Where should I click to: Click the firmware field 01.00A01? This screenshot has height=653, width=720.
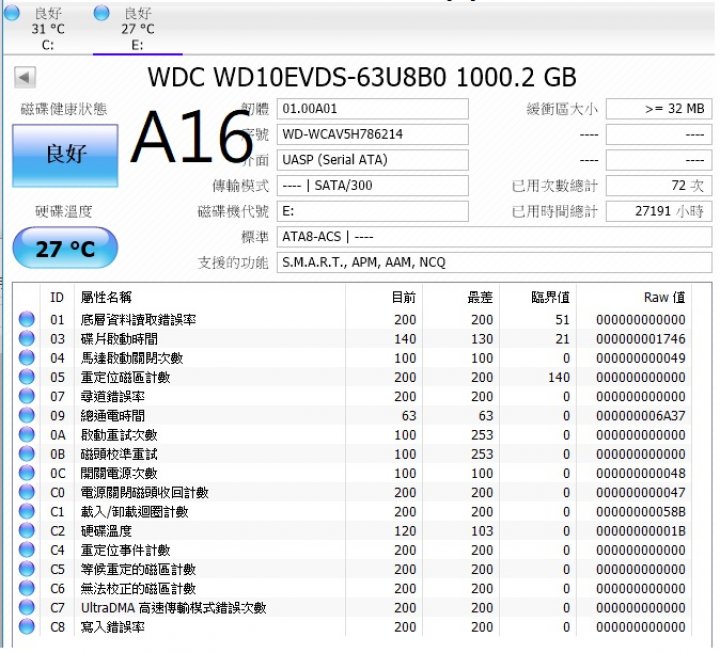tap(372, 109)
